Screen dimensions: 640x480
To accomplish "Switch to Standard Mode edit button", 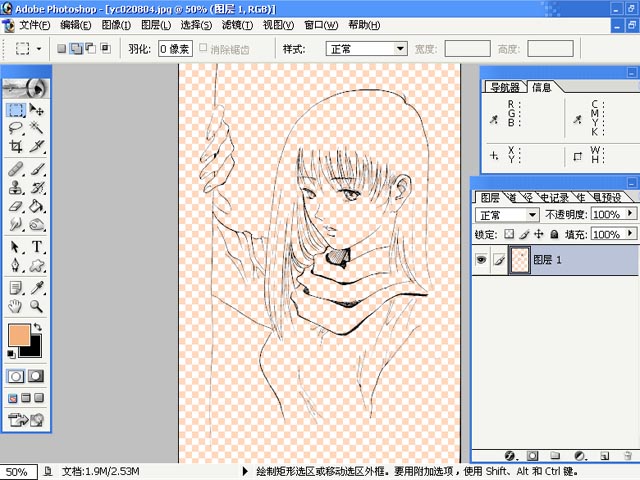I will [x=16, y=376].
